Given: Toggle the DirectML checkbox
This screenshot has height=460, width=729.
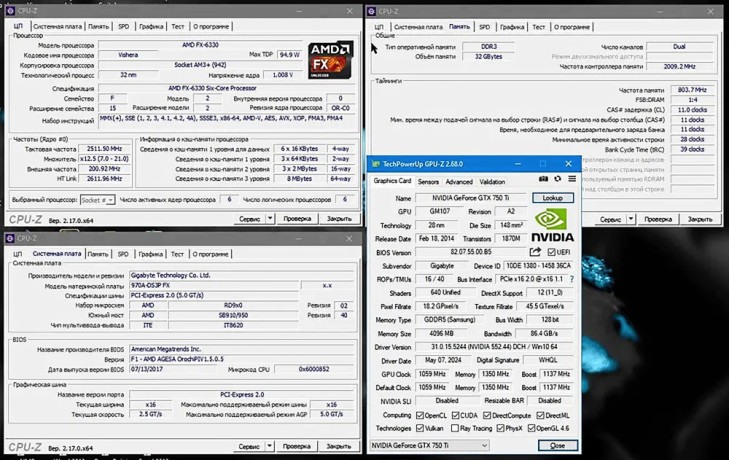Looking at the screenshot, I should 540,415.
